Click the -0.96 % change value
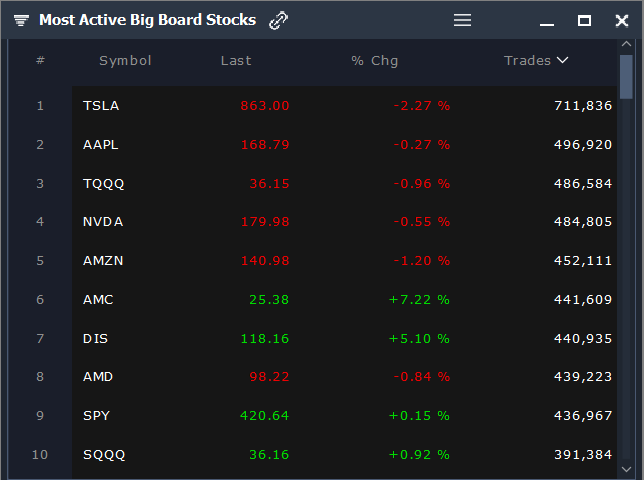Image resolution: width=644 pixels, height=480 pixels. point(421,184)
